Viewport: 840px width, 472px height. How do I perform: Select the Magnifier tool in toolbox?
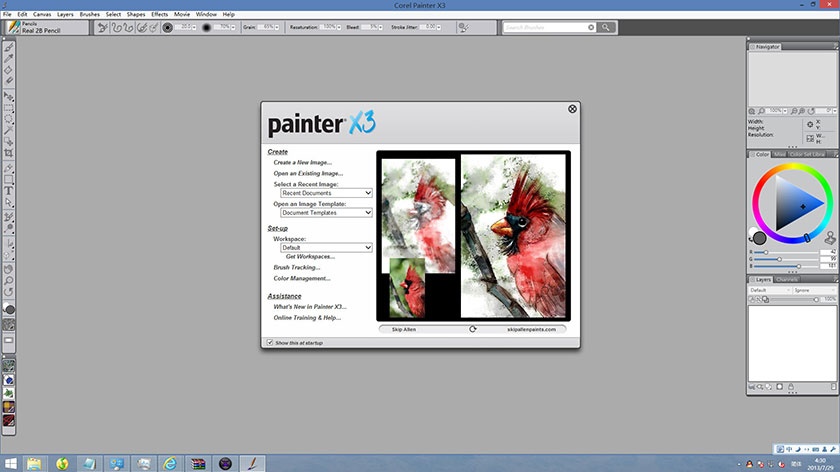point(9,280)
